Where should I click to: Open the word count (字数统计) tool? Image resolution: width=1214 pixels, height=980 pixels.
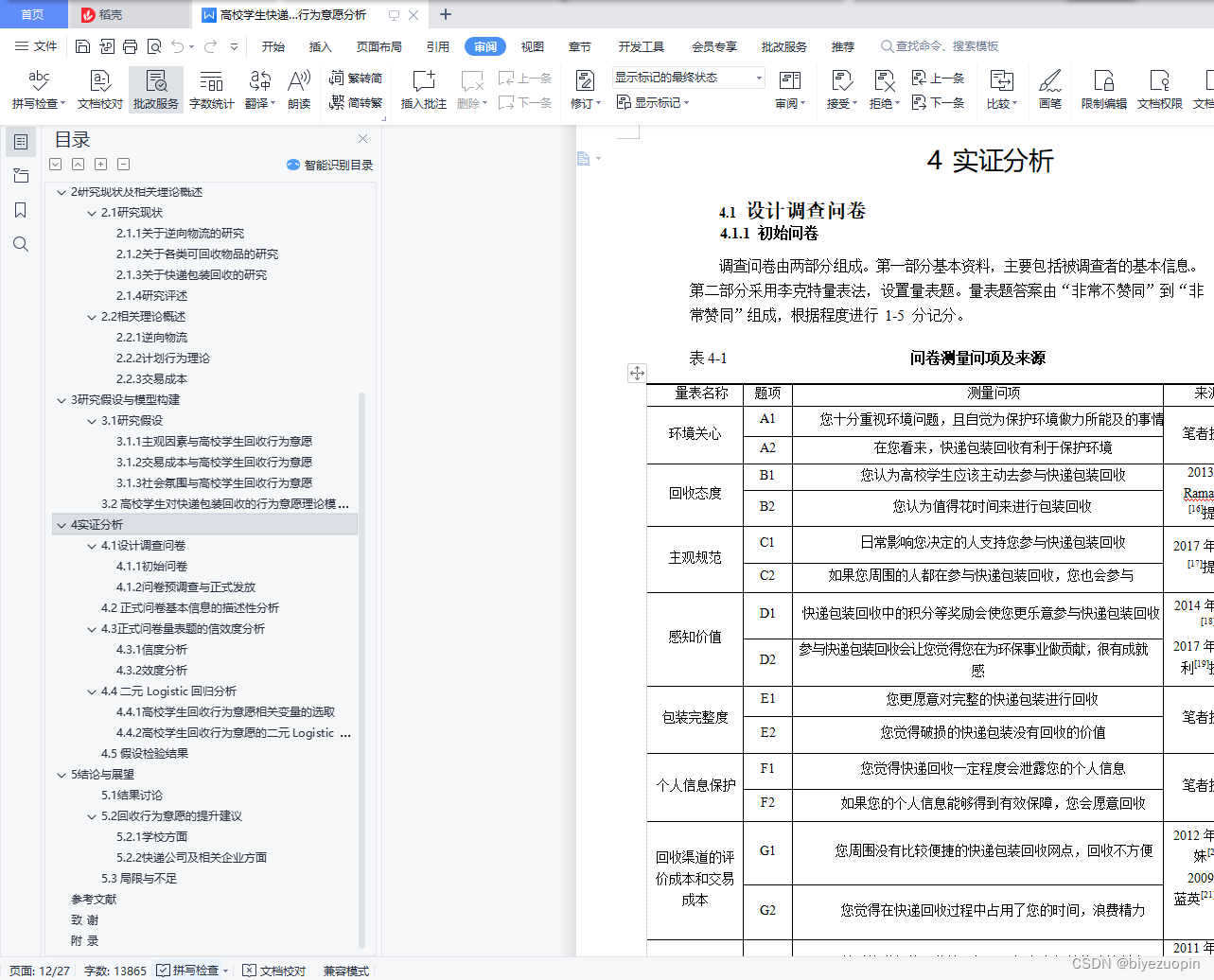pyautogui.click(x=212, y=90)
